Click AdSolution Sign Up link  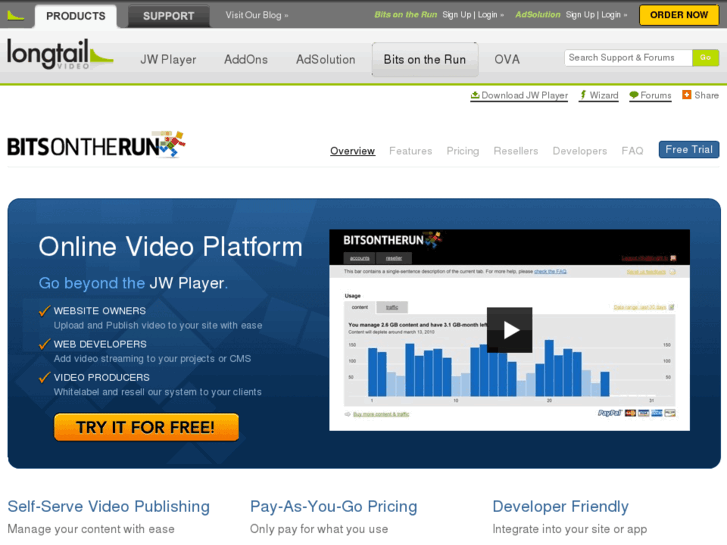[x=580, y=15]
